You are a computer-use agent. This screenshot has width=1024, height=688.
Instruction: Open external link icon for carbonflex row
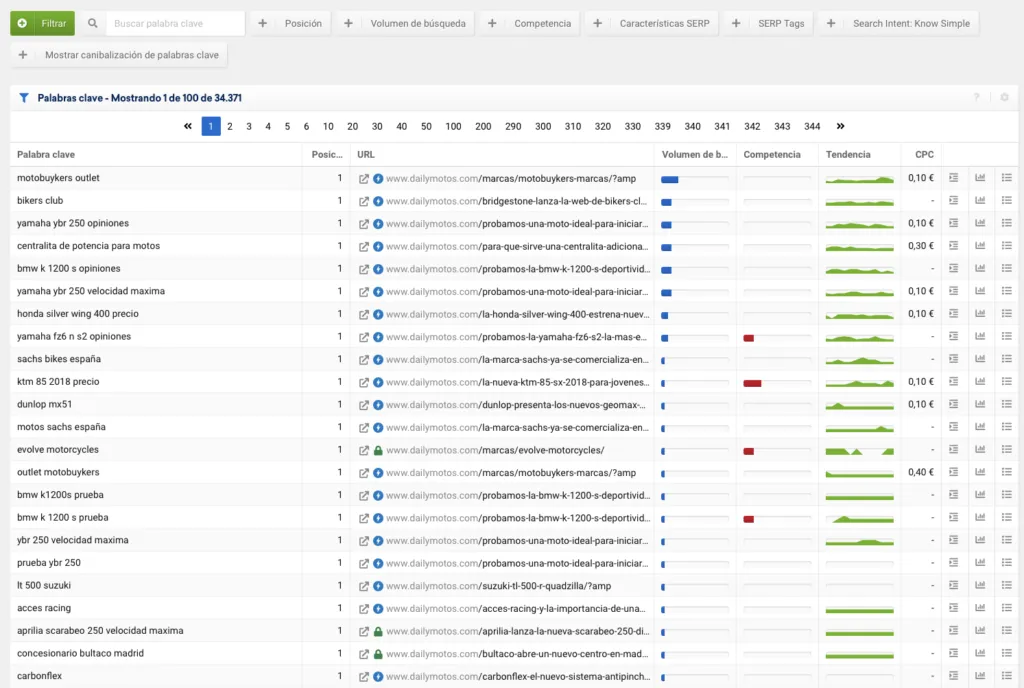[x=364, y=677]
